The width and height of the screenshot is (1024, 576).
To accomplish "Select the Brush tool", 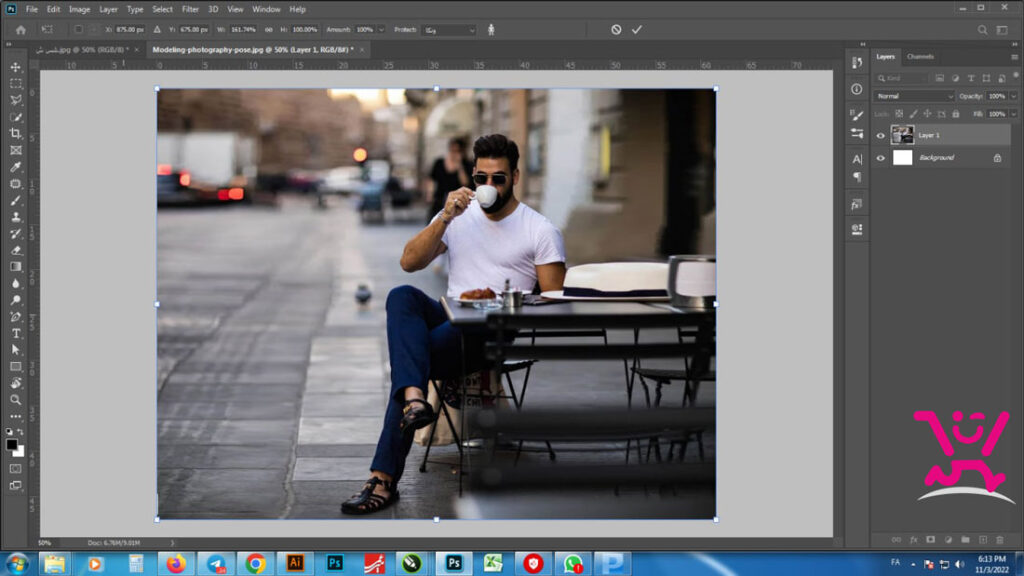I will pyautogui.click(x=16, y=200).
